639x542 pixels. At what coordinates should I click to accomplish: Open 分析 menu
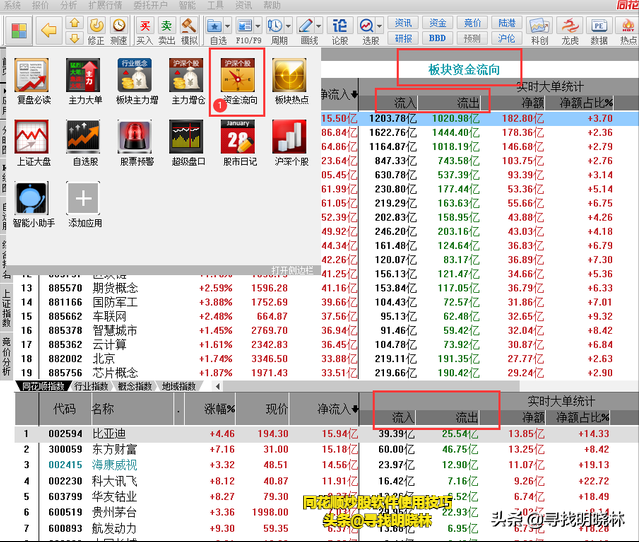coord(68,5)
